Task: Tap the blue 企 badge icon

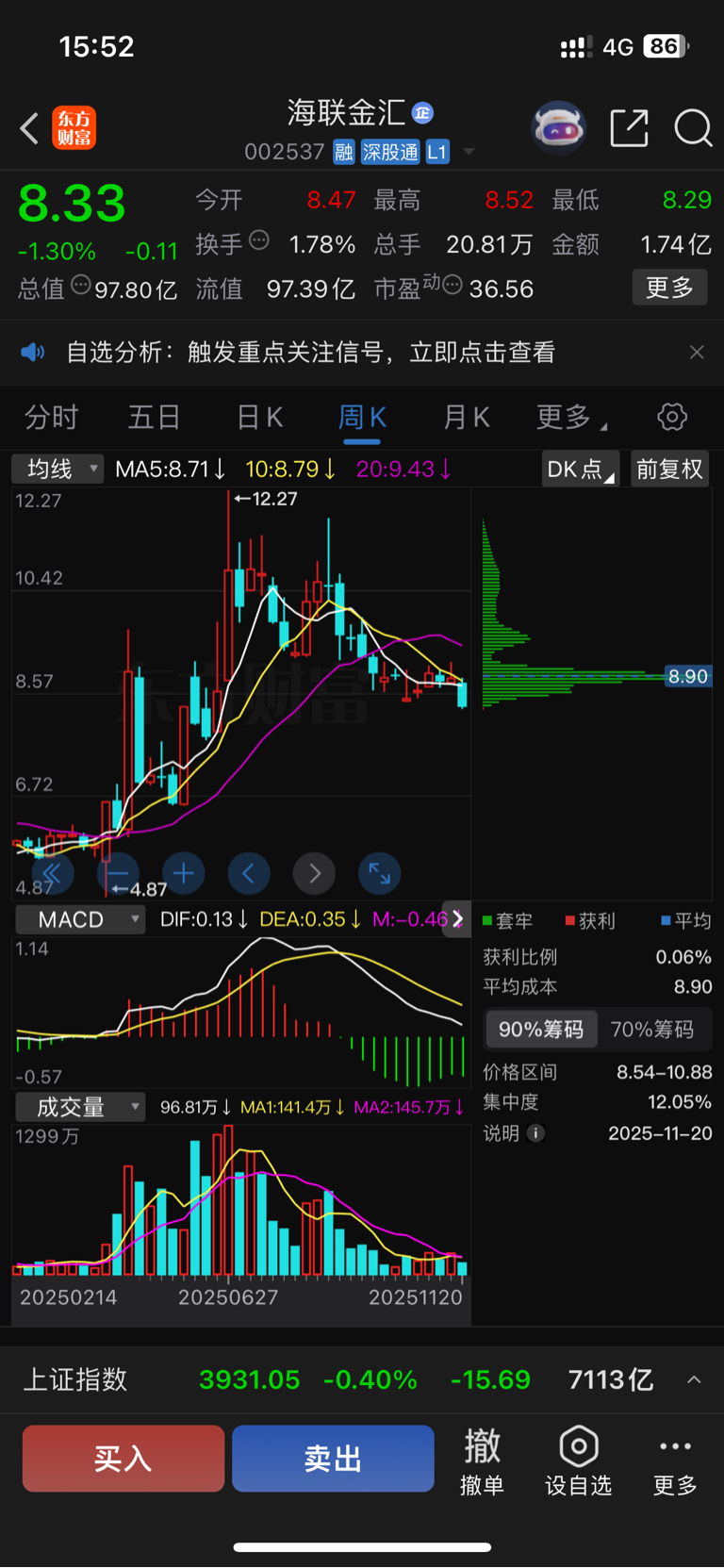Action: (422, 113)
